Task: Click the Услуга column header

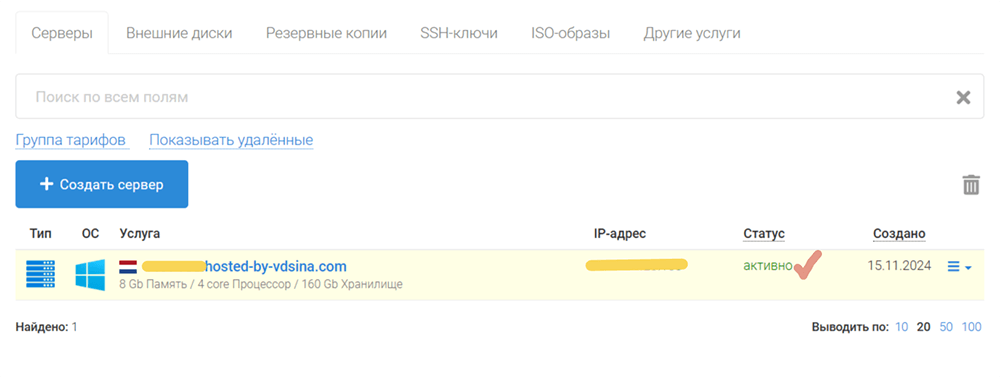Action: tap(140, 234)
